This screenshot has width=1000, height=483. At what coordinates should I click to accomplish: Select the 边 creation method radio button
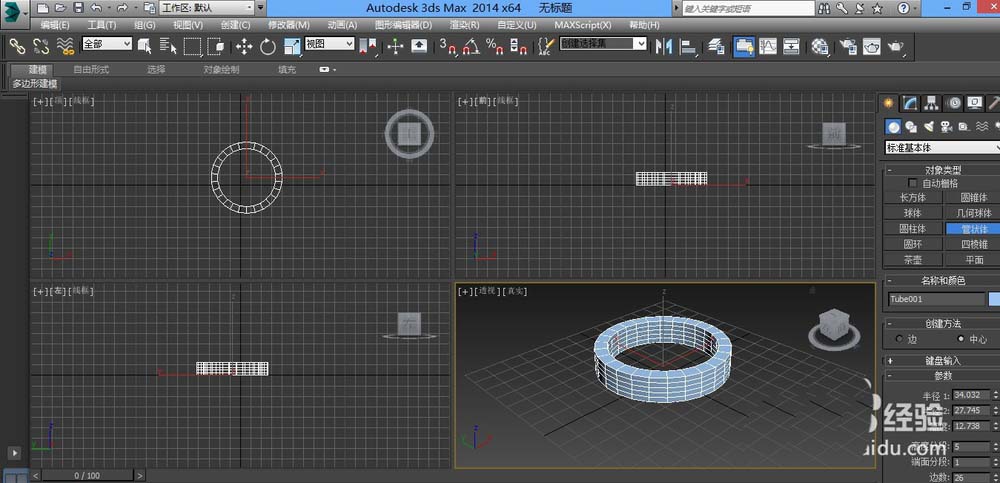(900, 339)
